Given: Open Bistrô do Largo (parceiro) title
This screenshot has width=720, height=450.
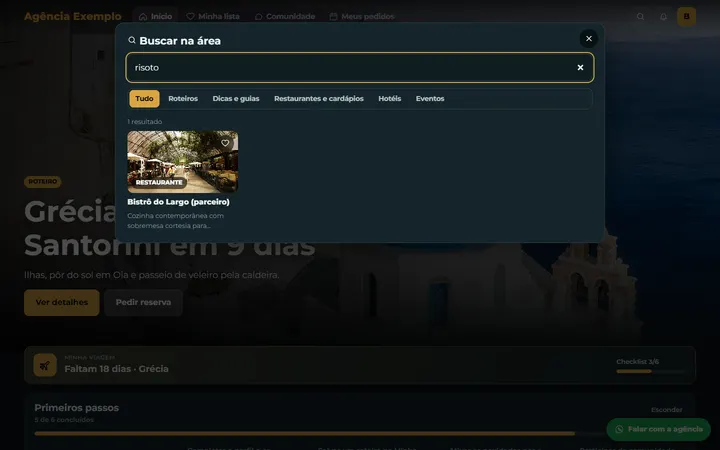Looking at the screenshot, I should (x=178, y=202).
